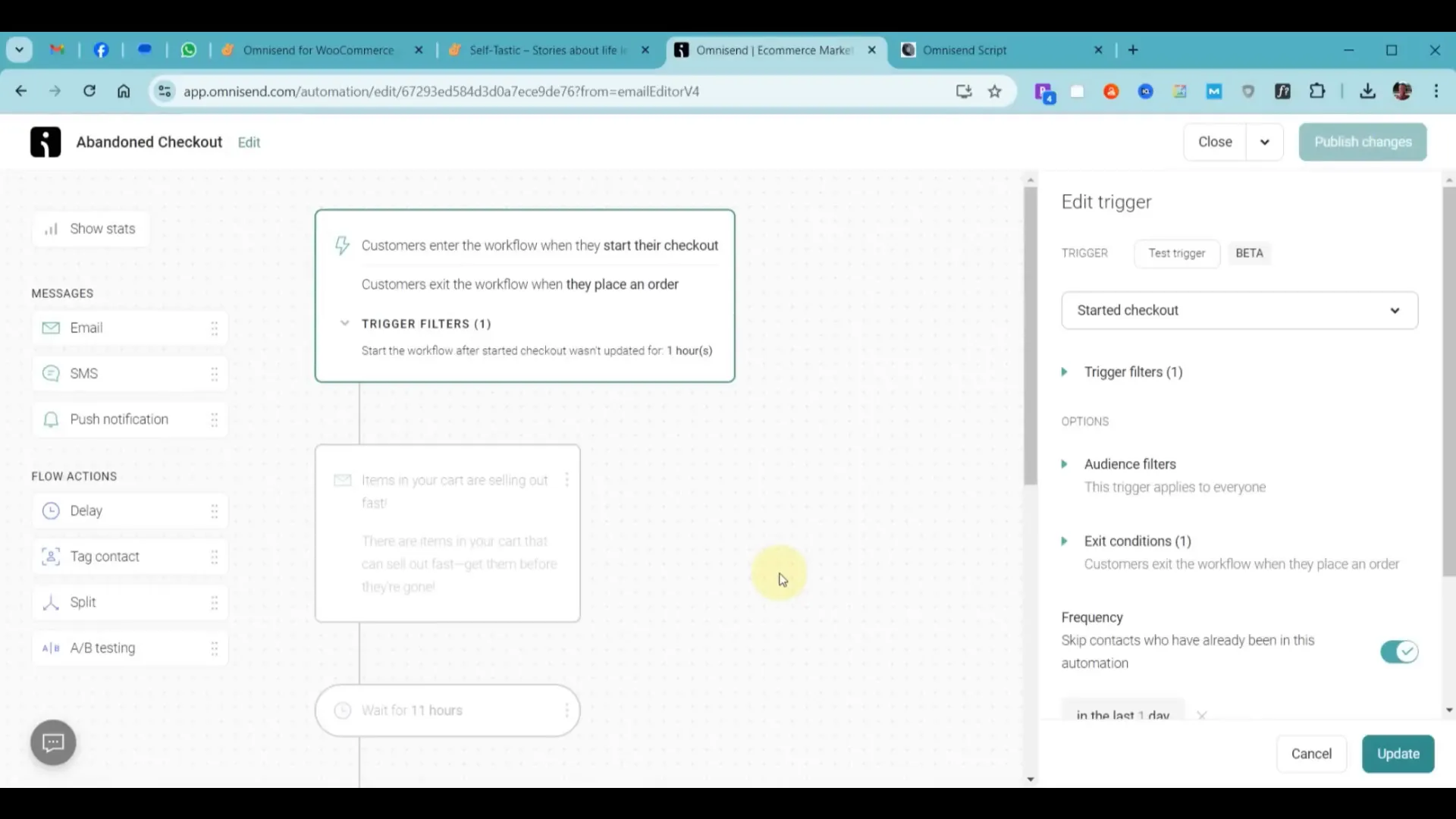Select the Push notification bell icon
The height and width of the screenshot is (819, 1456).
(51, 419)
